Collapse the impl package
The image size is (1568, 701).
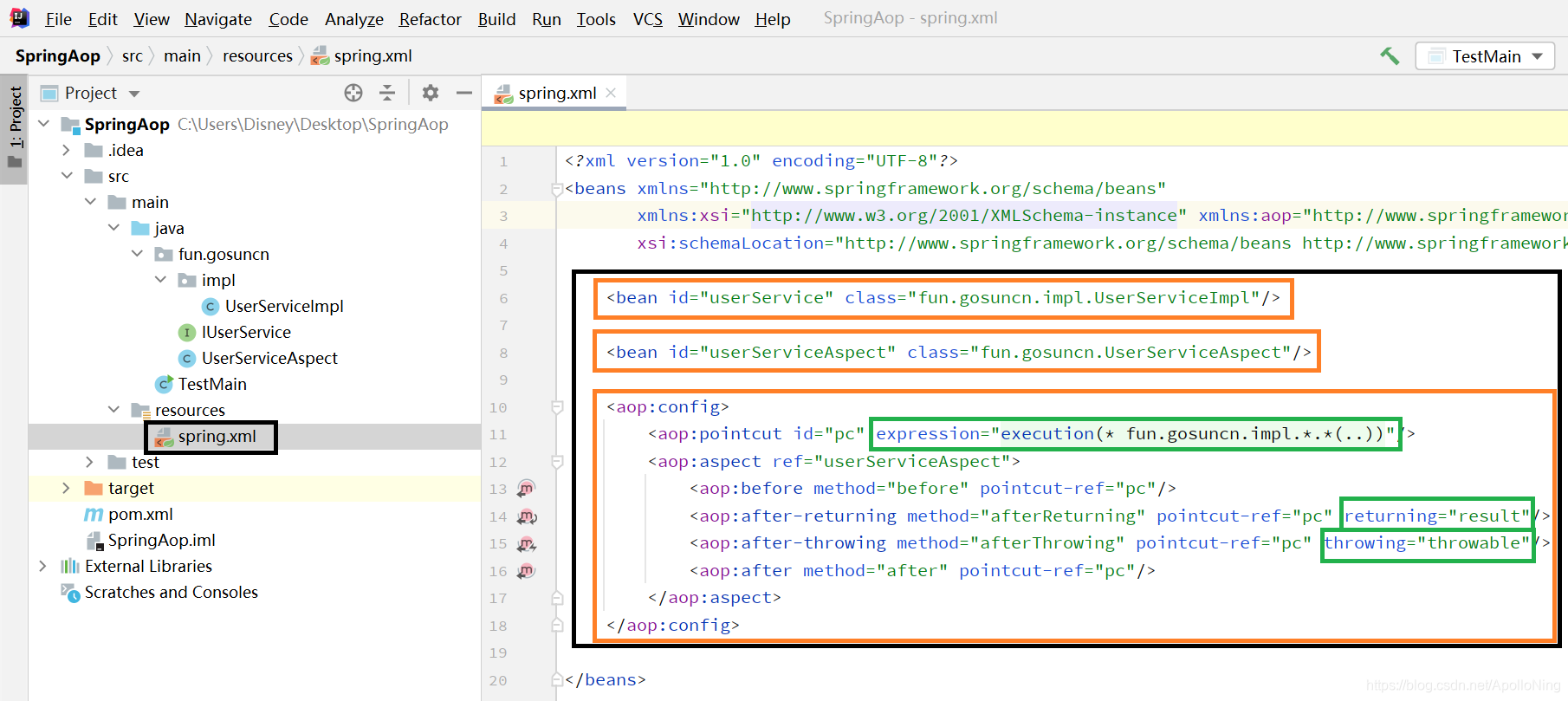(x=160, y=280)
